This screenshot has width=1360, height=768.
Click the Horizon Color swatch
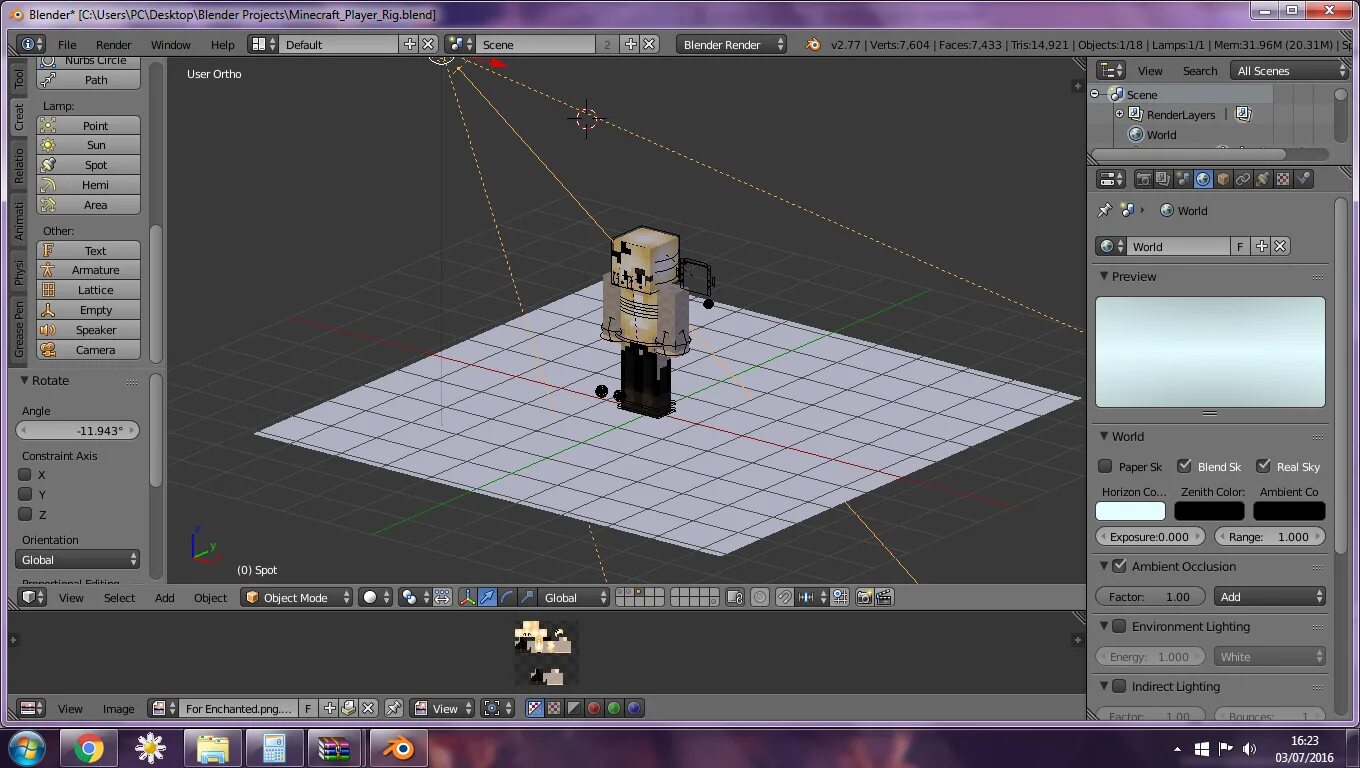click(x=1130, y=511)
